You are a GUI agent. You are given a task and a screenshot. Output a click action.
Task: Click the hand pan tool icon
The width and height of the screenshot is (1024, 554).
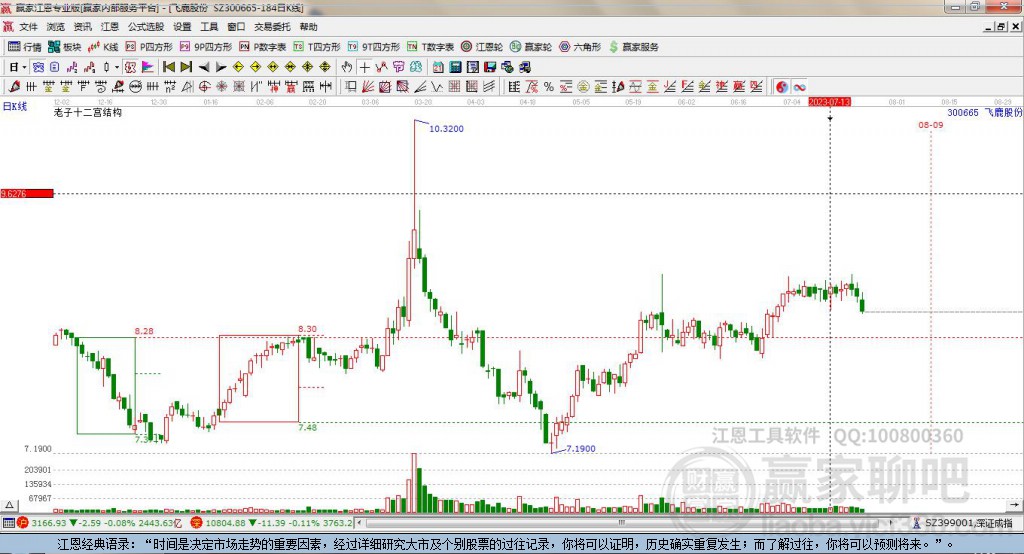[347, 67]
